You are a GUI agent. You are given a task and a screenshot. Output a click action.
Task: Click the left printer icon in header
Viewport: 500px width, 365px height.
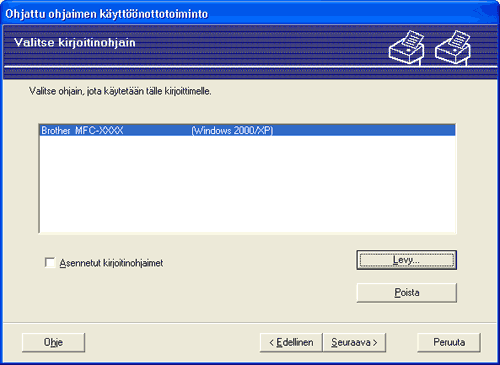tap(407, 47)
